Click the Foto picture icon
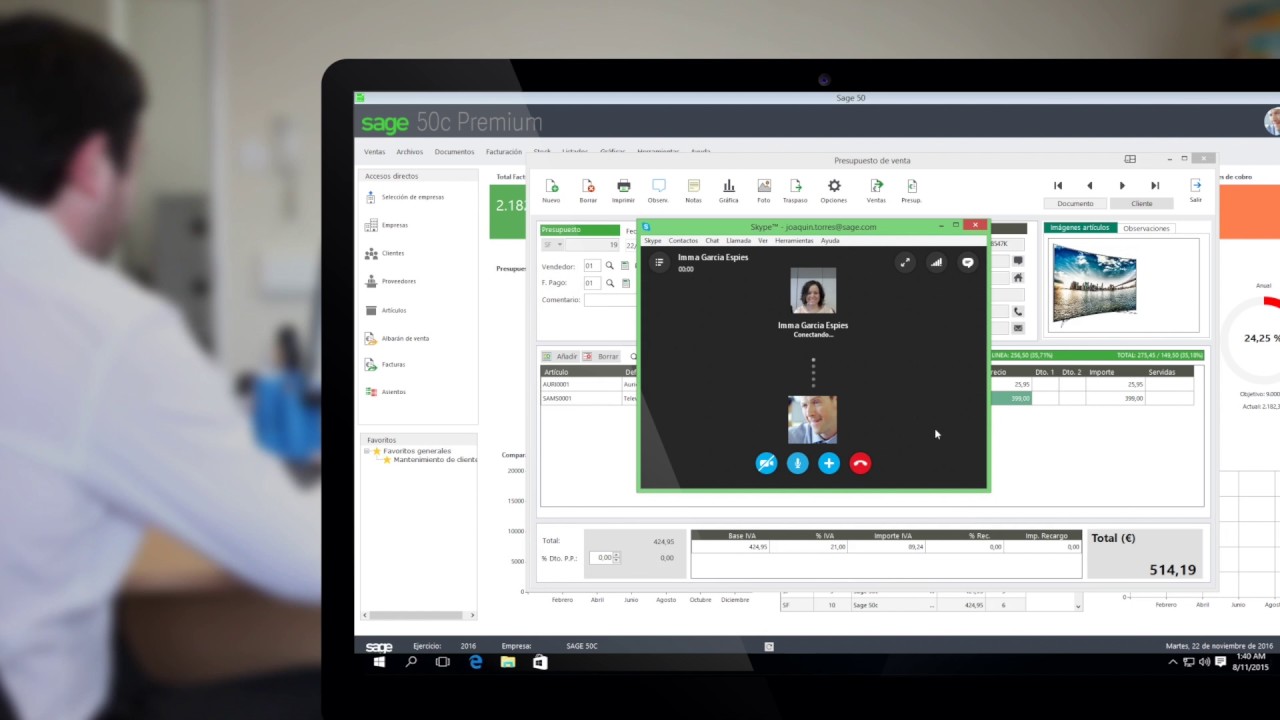The width and height of the screenshot is (1280, 720). [x=764, y=186]
